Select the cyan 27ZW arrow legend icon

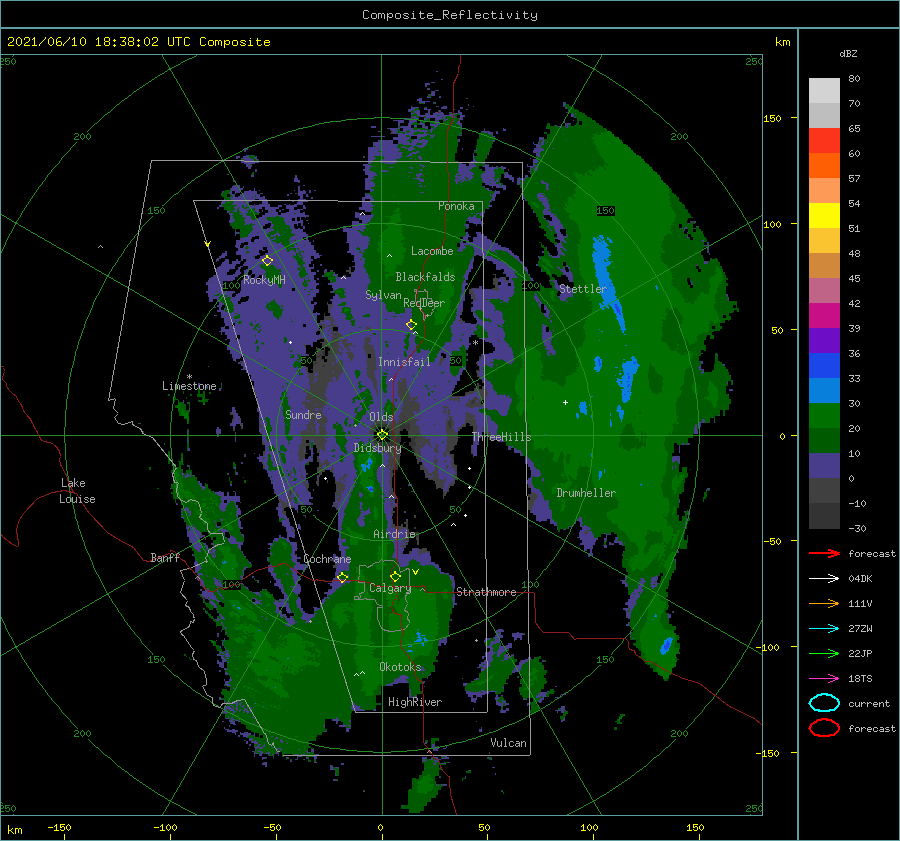(x=824, y=629)
